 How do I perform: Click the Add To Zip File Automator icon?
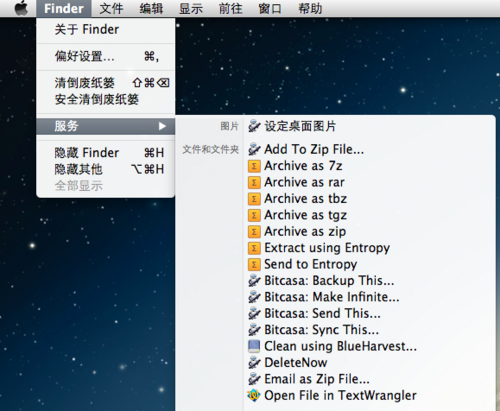click(254, 149)
